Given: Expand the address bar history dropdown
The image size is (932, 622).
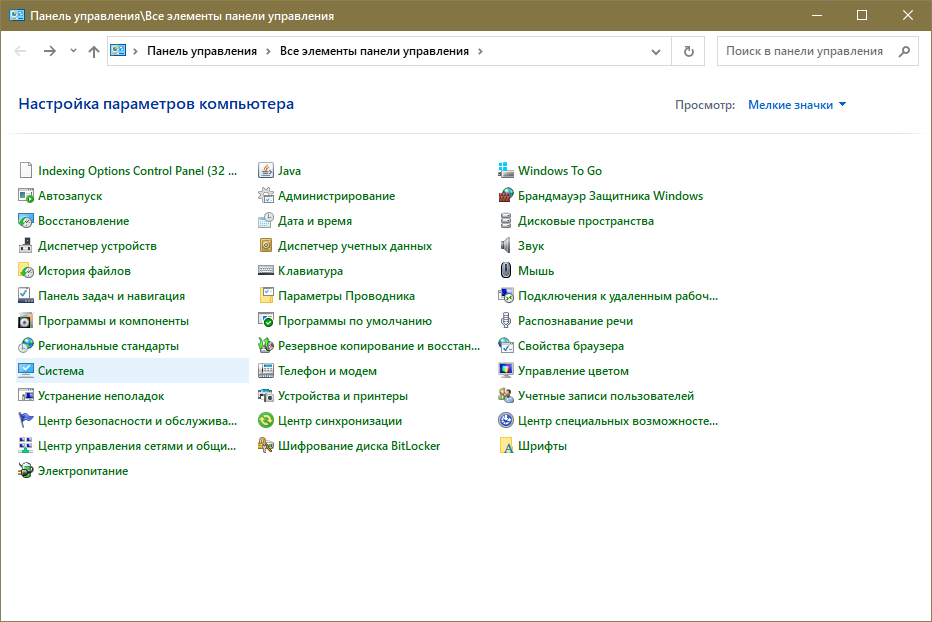Looking at the screenshot, I should coord(656,51).
